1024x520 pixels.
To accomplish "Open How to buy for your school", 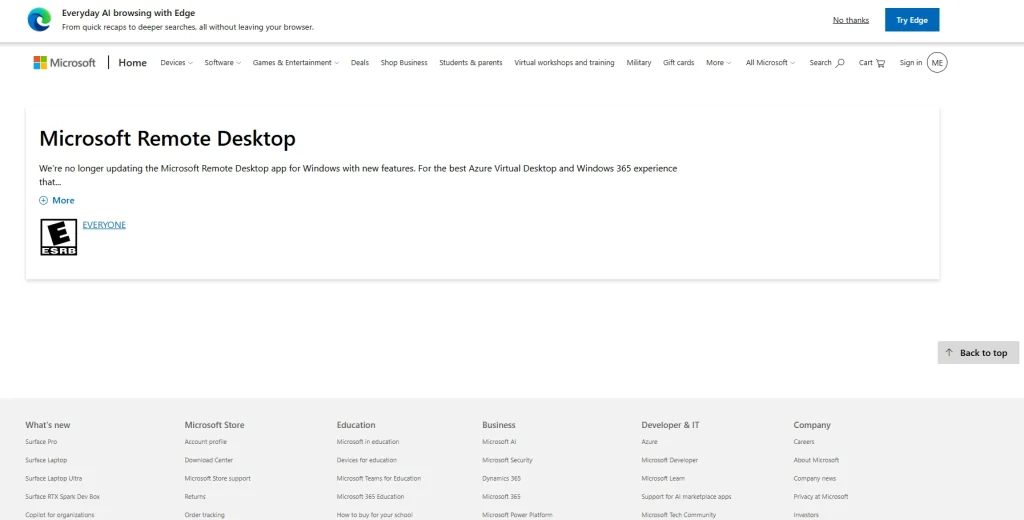I will (x=375, y=515).
